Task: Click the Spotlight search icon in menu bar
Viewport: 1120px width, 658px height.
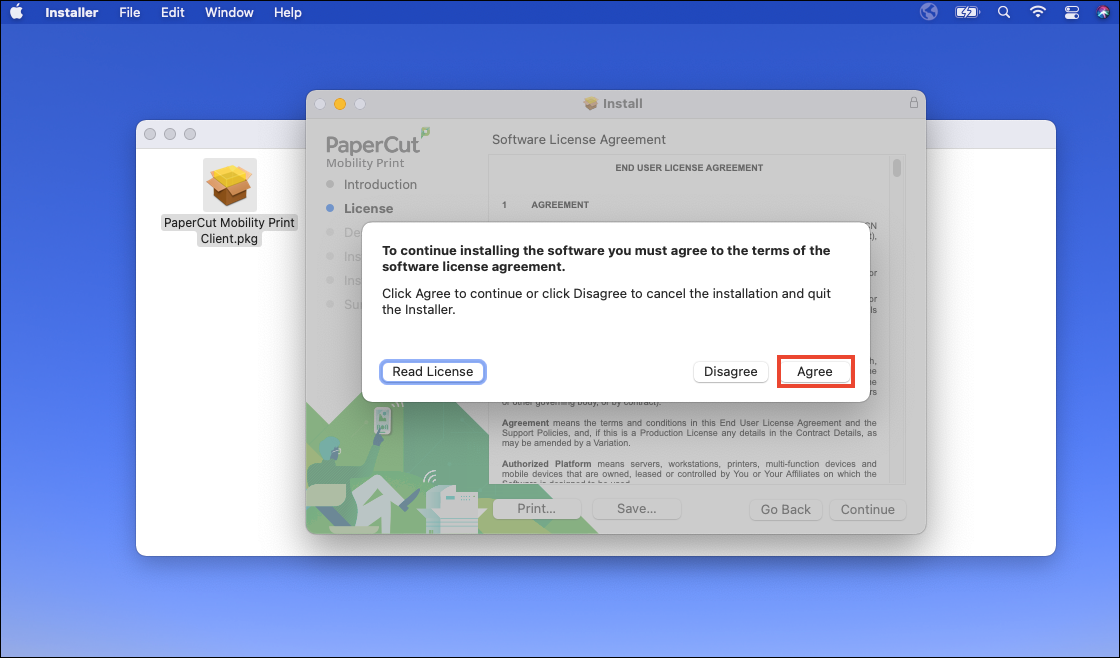Action: 1003,12
